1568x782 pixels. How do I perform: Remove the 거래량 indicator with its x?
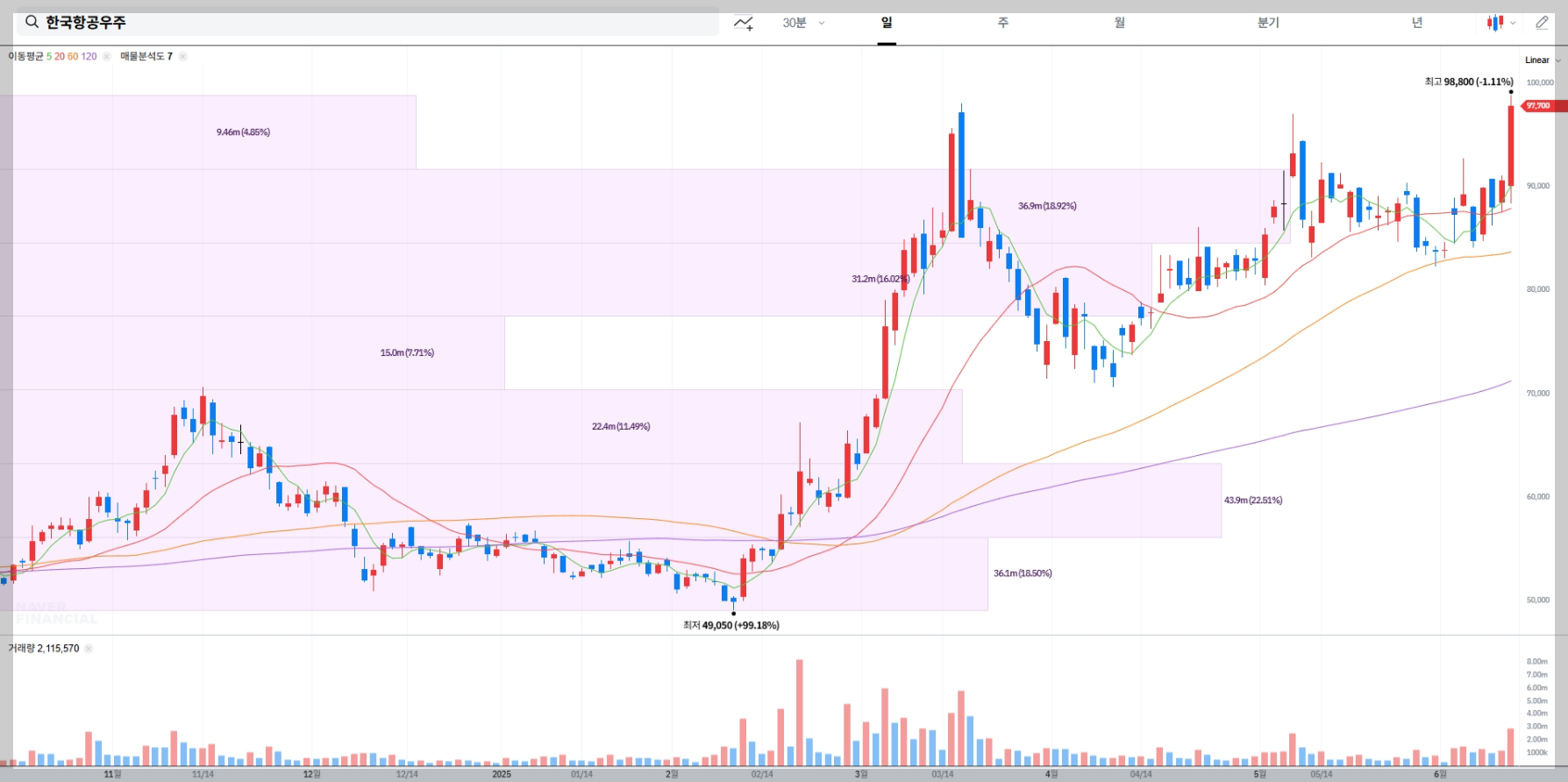coord(89,649)
